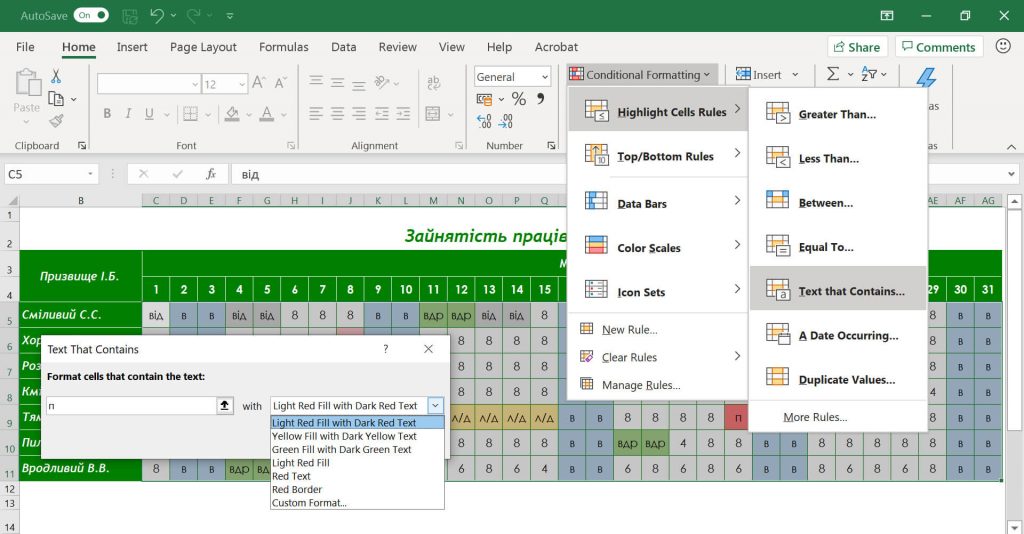Choose Yellow Fill with Dark Yellow Text
The width and height of the screenshot is (1024, 534).
coord(344,436)
